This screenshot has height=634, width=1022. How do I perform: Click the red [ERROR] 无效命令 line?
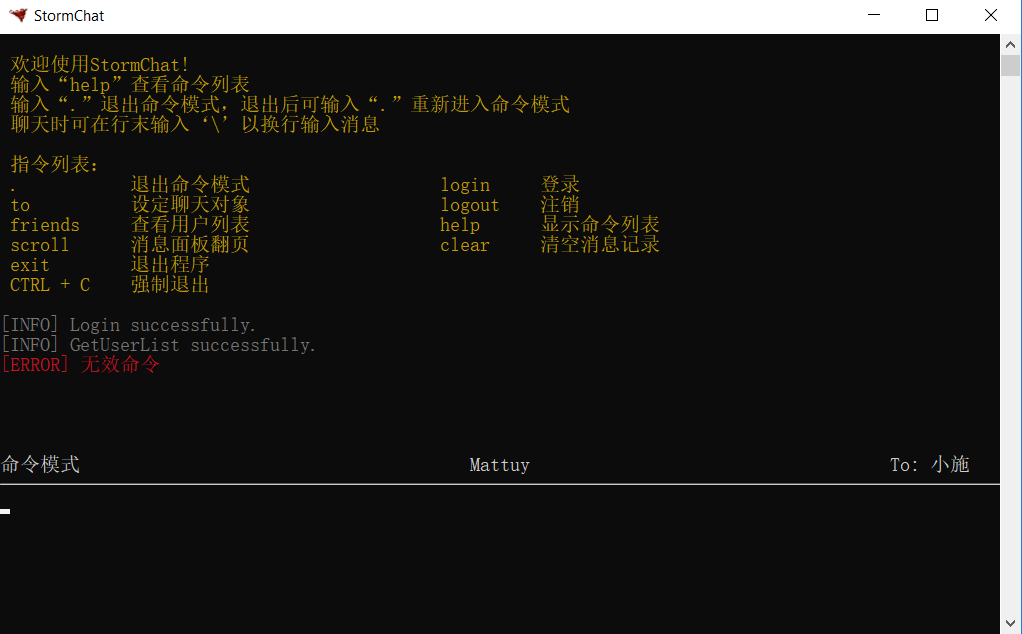81,365
